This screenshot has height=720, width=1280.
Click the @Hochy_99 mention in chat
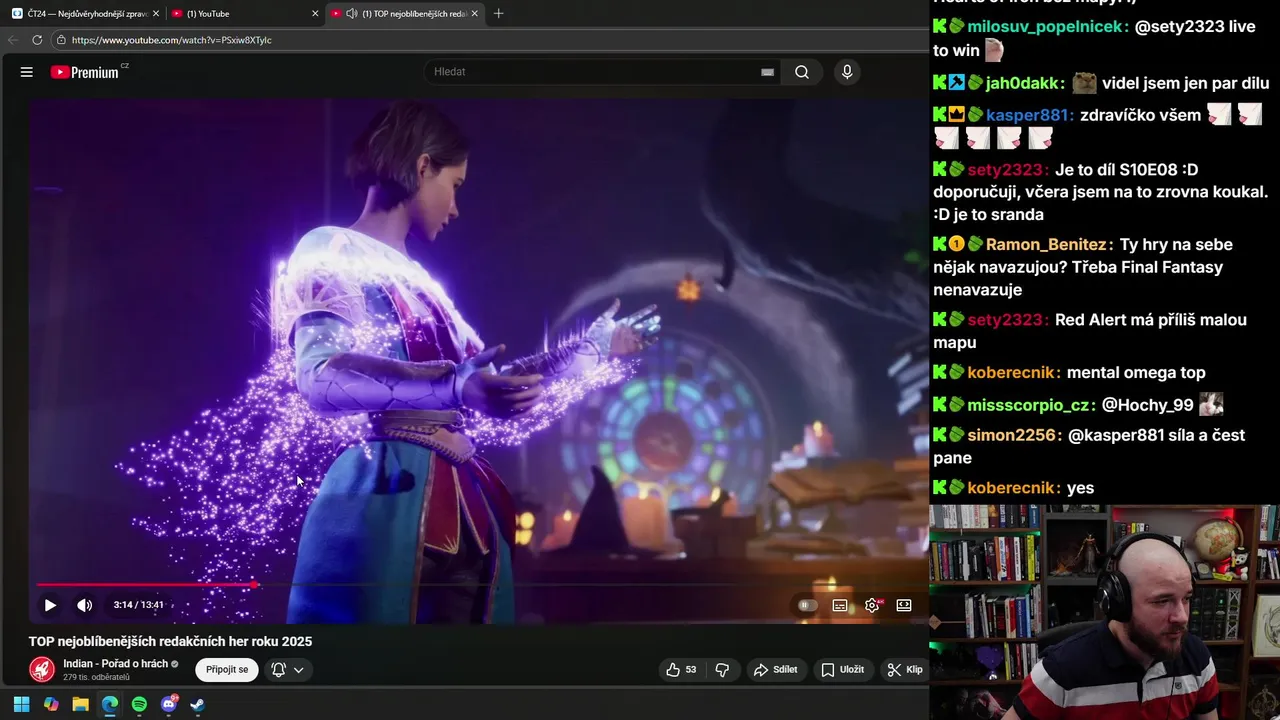tap(1148, 405)
